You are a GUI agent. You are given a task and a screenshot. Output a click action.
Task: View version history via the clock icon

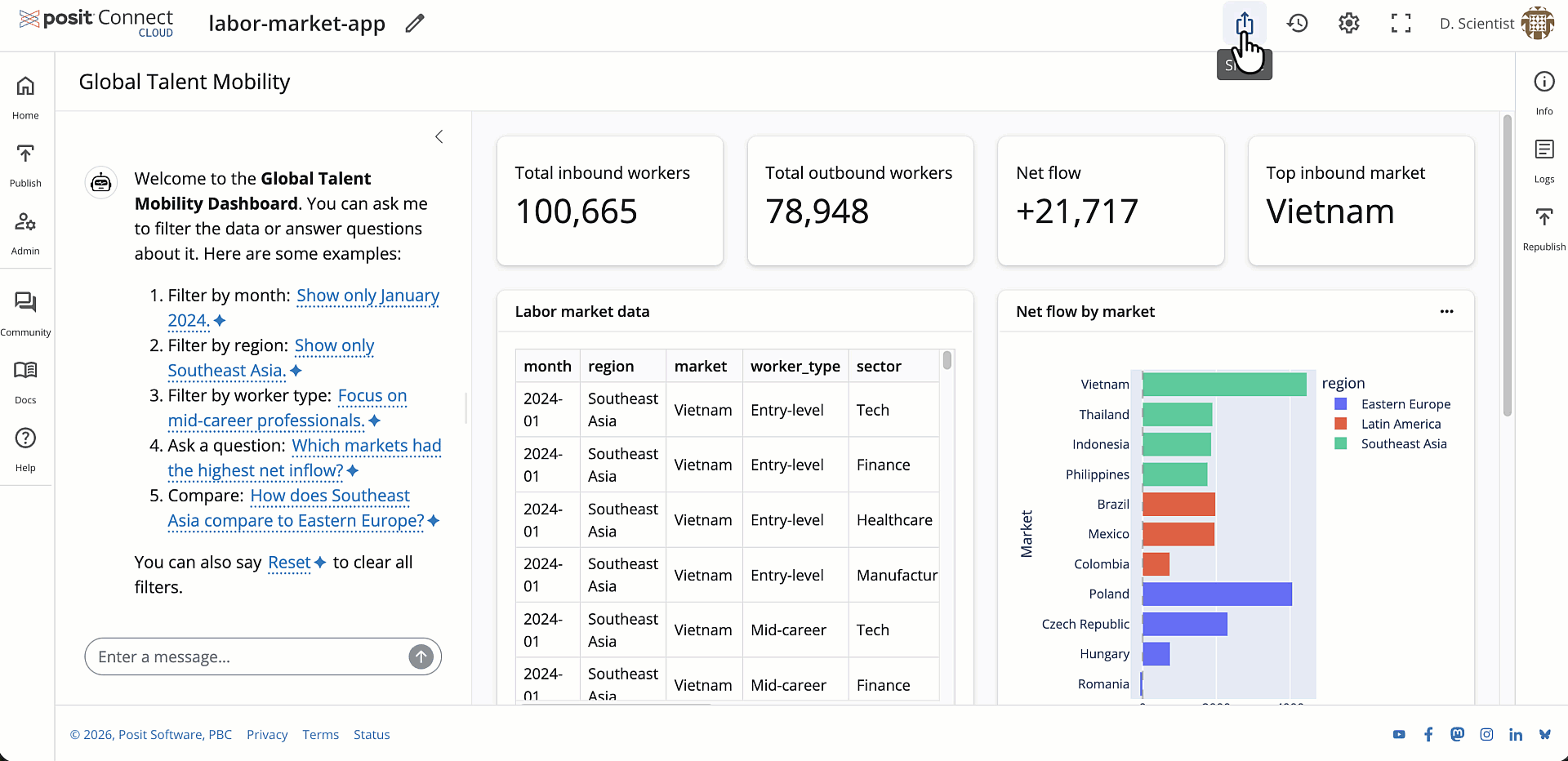pos(1297,23)
